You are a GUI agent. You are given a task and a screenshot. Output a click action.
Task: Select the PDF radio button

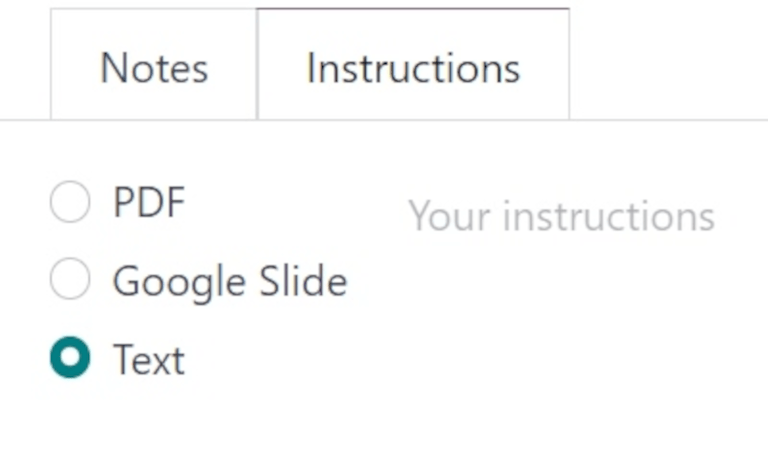[70, 203]
